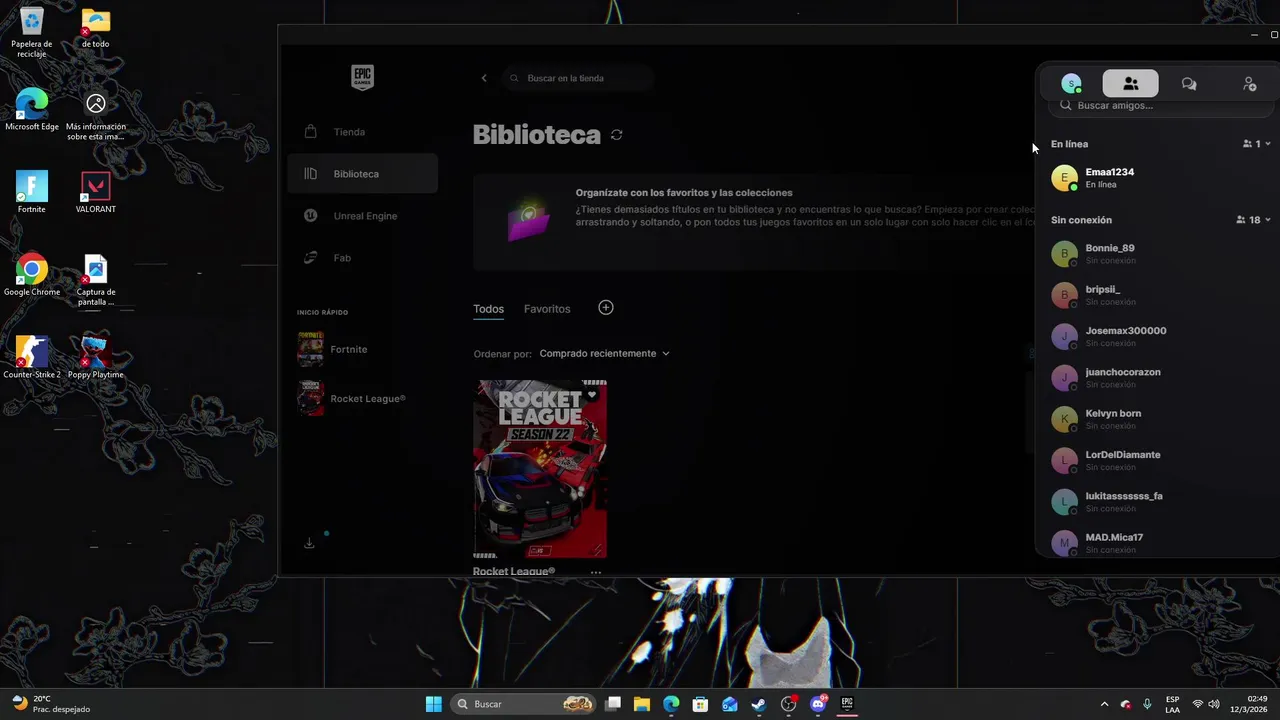
Task: Open Microsoft Store from taskbar
Action: point(700,704)
